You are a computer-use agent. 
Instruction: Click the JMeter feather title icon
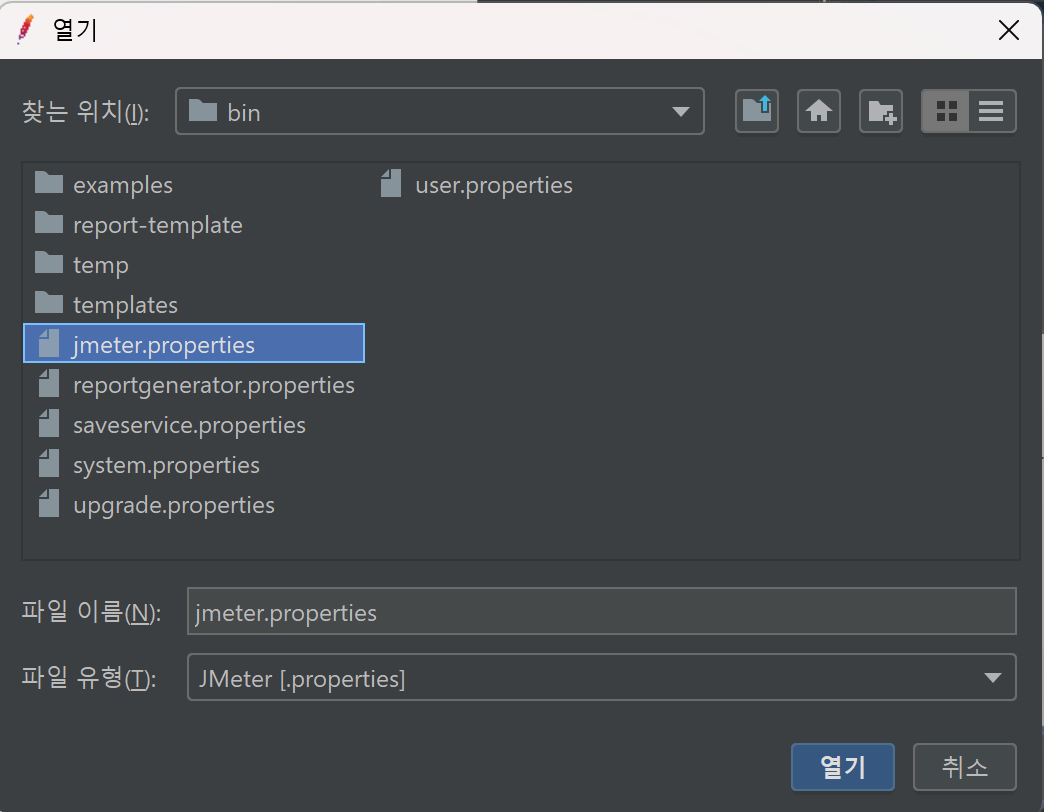click(x=25, y=29)
